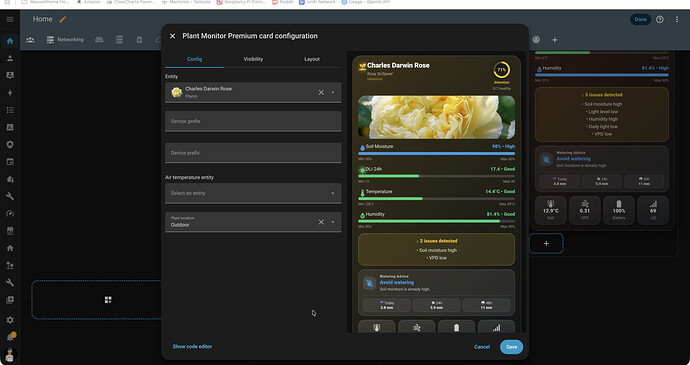Select the sofa dashboard view tab

(x=99, y=40)
